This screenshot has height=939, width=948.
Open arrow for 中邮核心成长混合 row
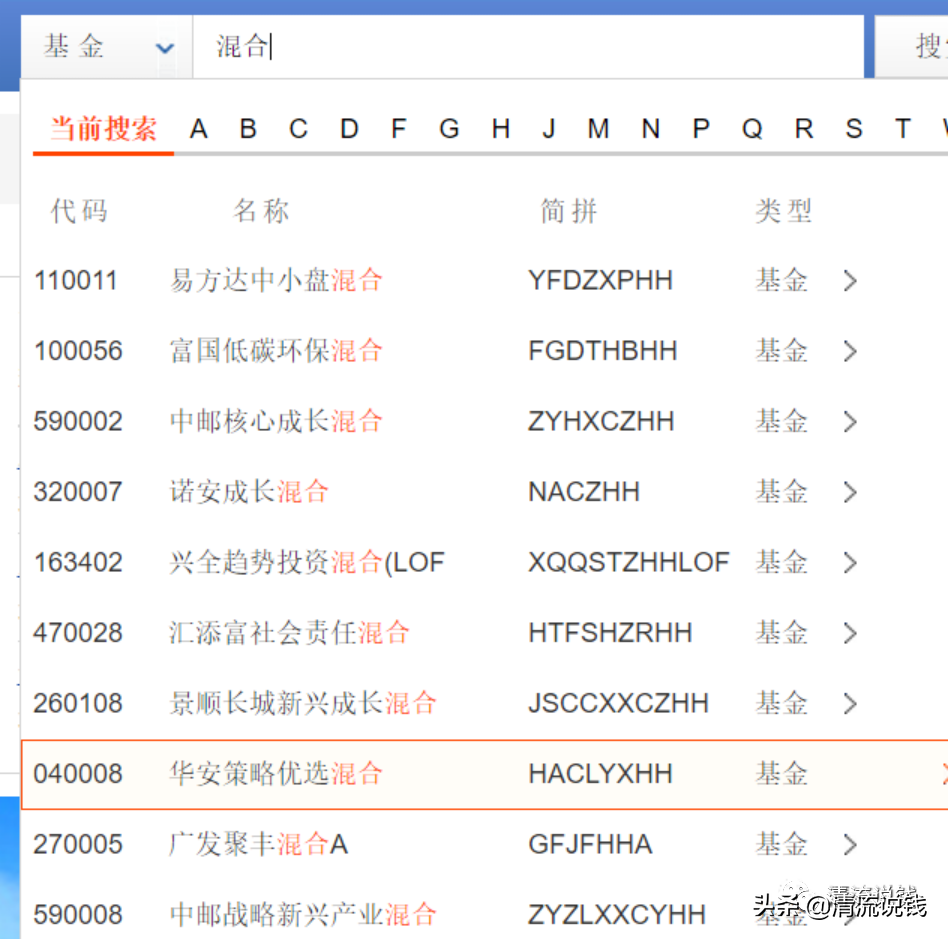pyautogui.click(x=850, y=421)
